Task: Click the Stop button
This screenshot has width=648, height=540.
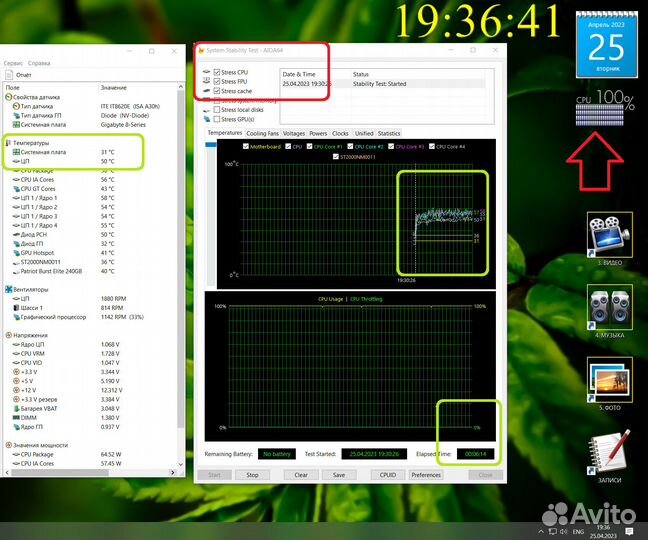Action: tap(253, 475)
